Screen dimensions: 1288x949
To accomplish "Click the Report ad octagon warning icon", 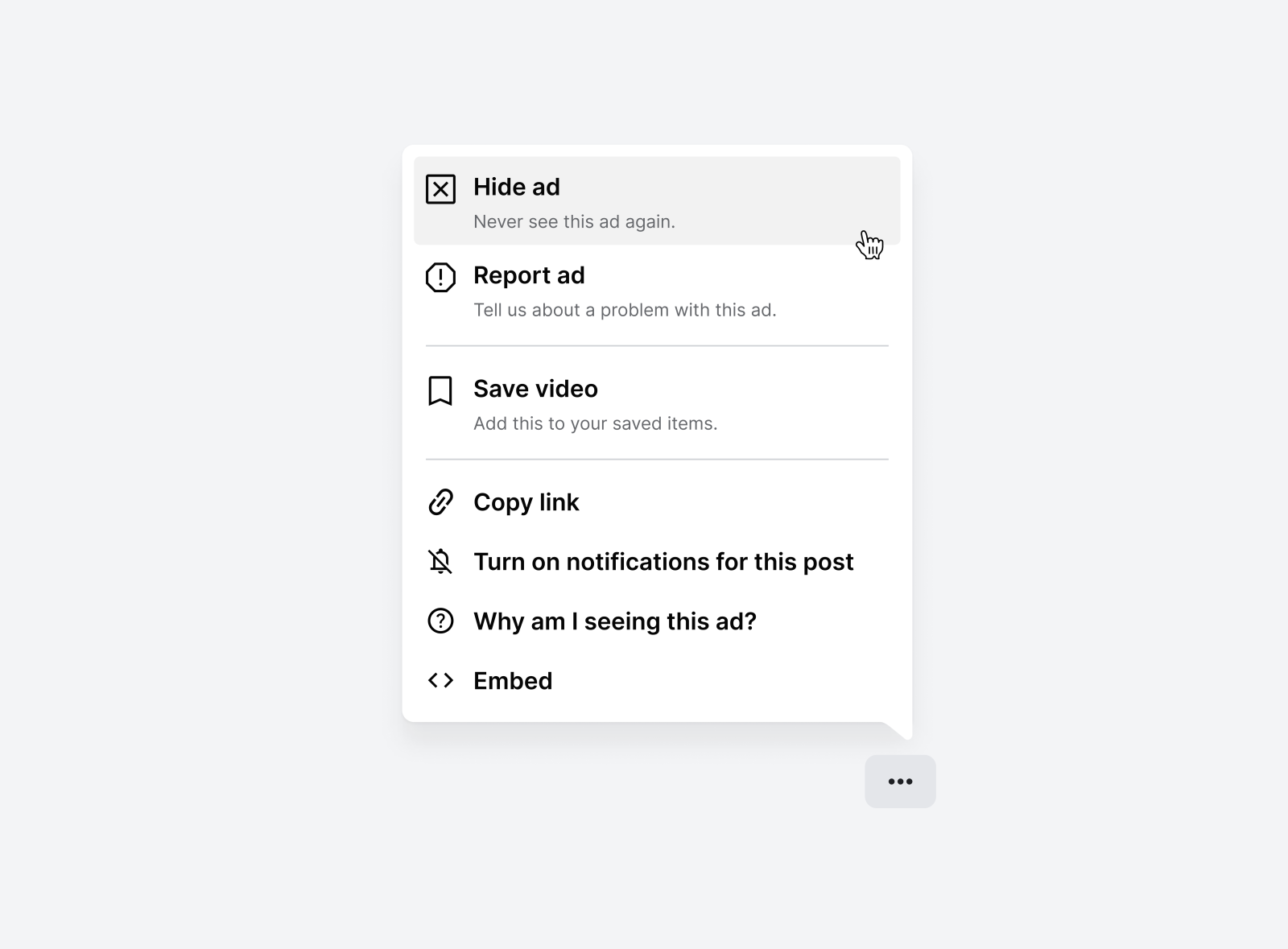I will [440, 278].
